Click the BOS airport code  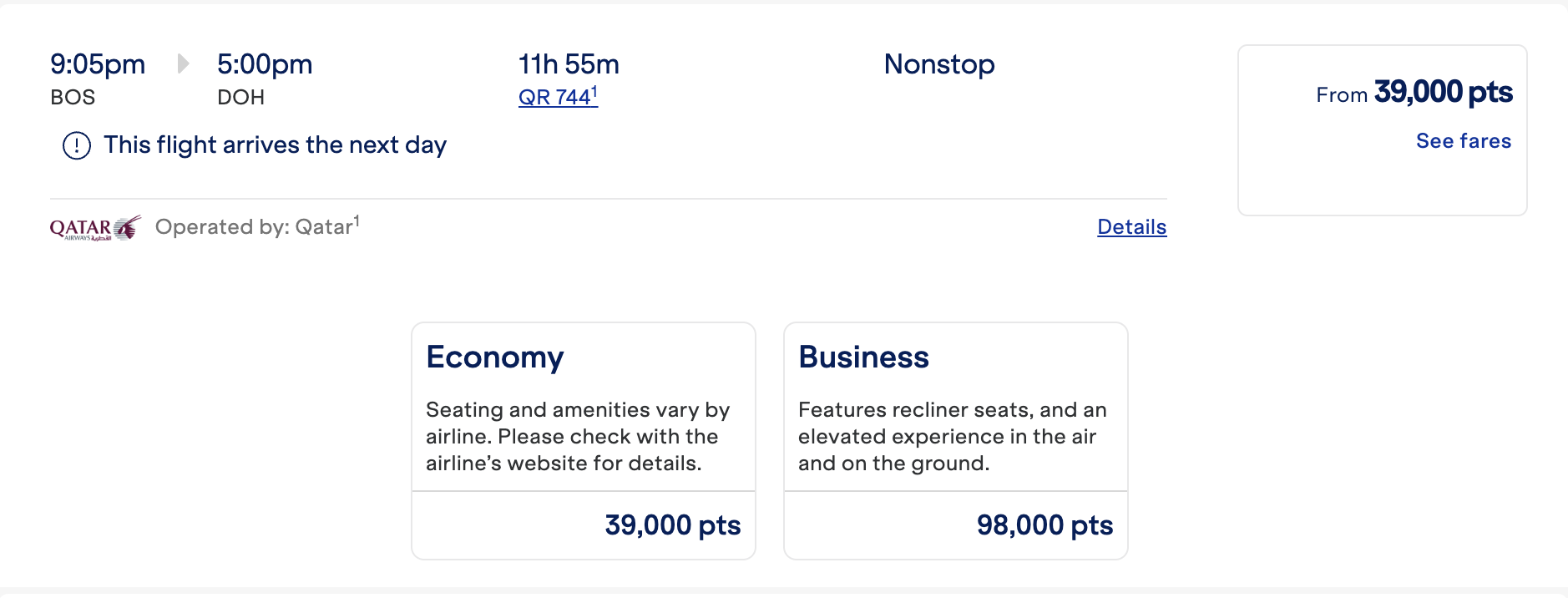(73, 98)
